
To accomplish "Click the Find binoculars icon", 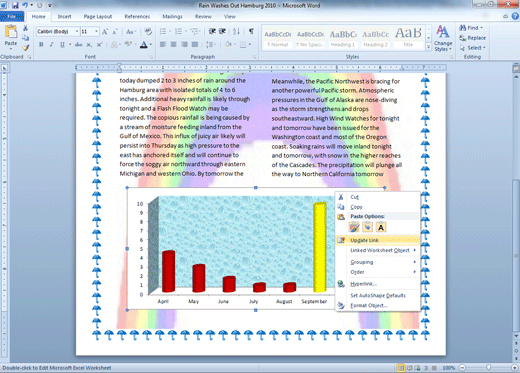I will pyautogui.click(x=463, y=28).
